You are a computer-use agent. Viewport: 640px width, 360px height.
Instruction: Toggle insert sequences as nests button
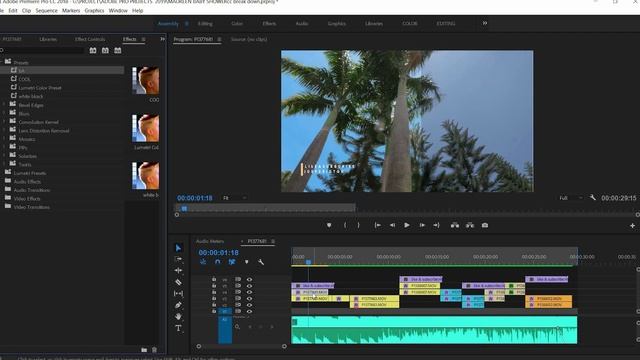click(203, 262)
